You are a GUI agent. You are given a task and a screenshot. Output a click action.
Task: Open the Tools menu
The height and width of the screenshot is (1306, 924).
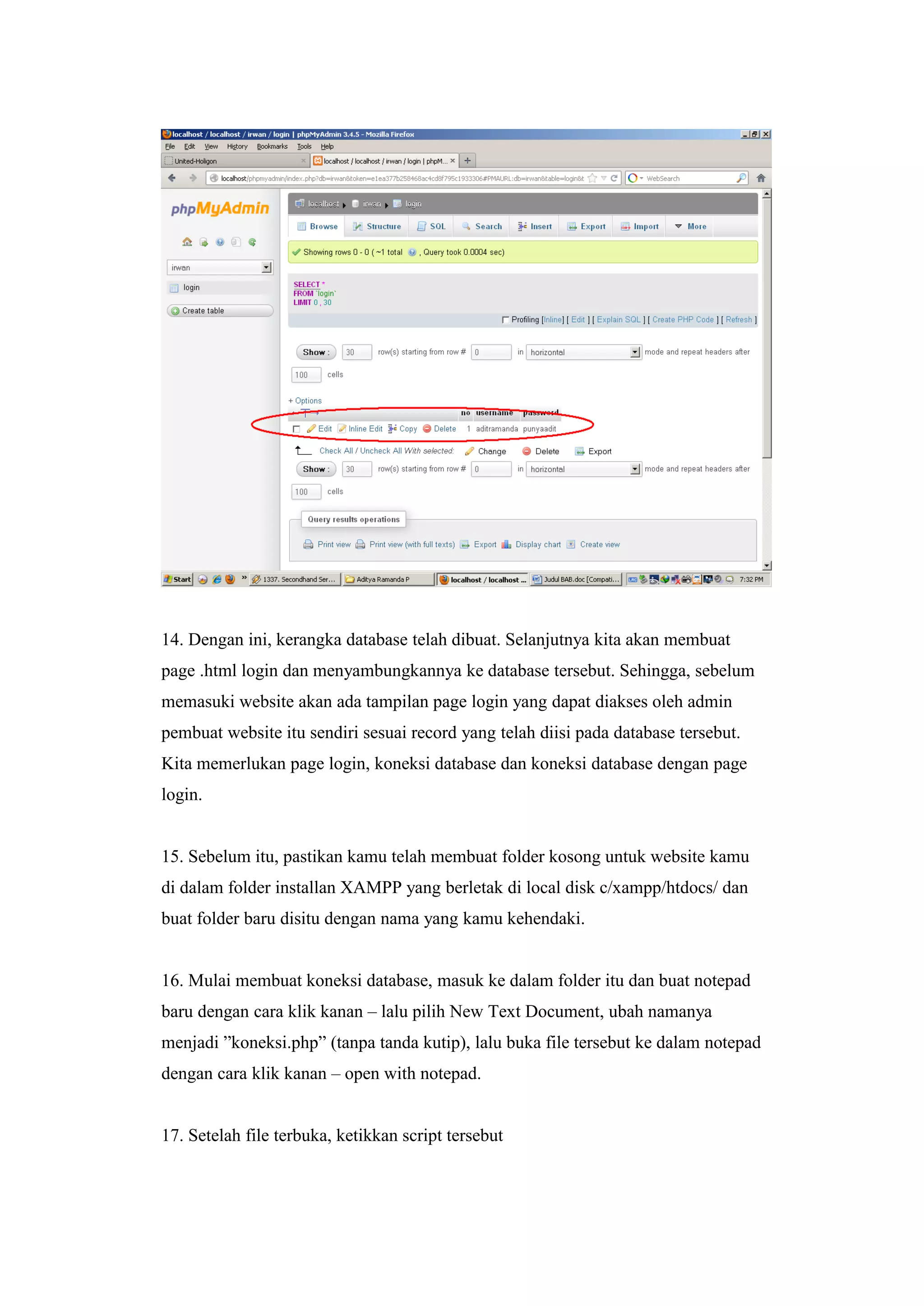pos(304,146)
